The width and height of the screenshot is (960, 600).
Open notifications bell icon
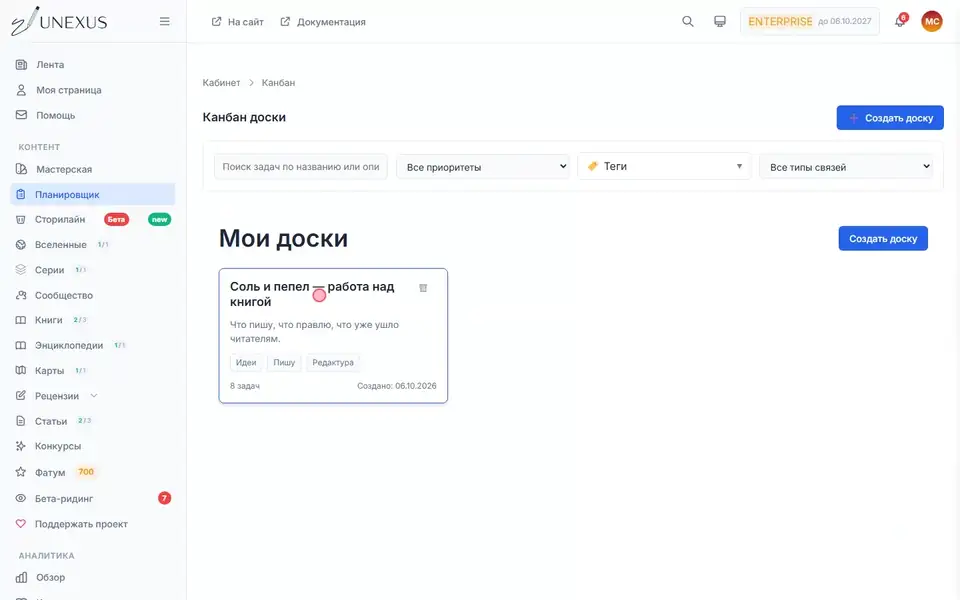tap(899, 21)
